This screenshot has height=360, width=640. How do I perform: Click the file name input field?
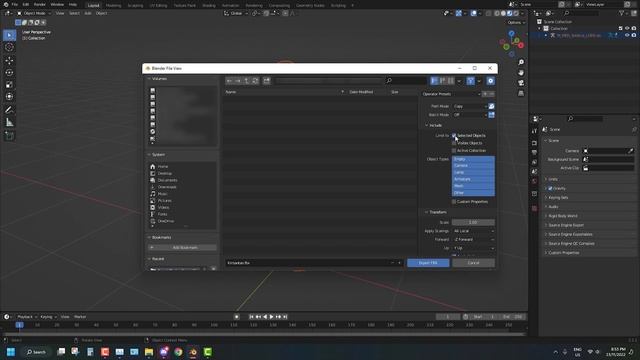tap(308, 263)
